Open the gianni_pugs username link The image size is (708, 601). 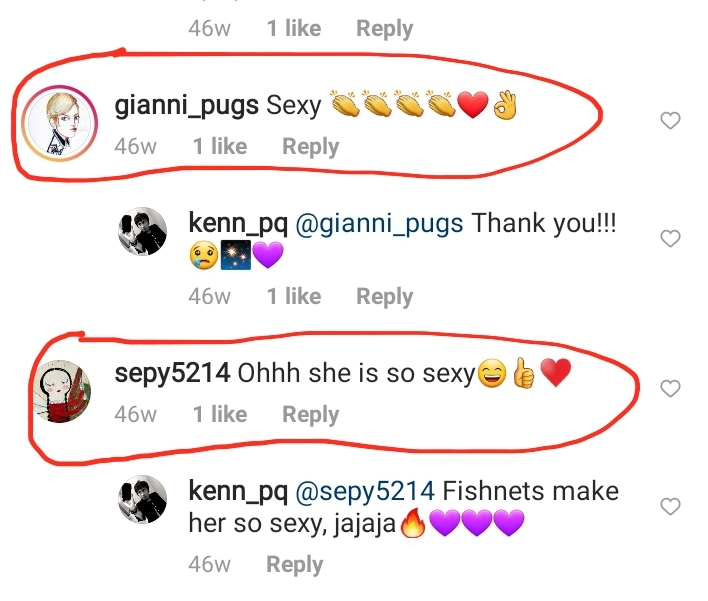187,106
